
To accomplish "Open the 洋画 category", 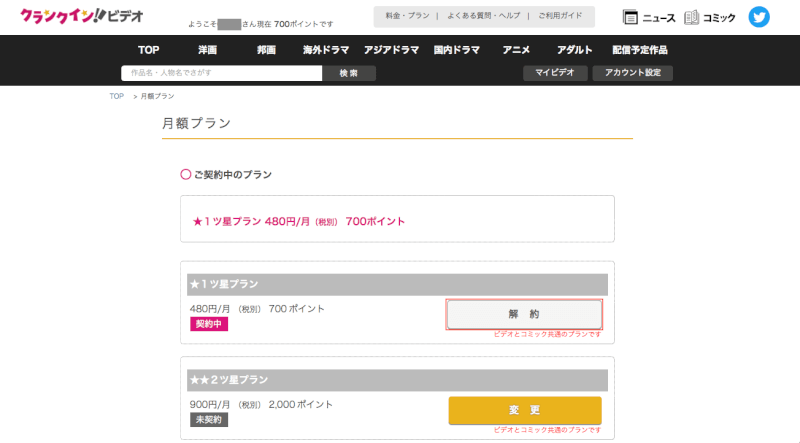I will [207, 50].
